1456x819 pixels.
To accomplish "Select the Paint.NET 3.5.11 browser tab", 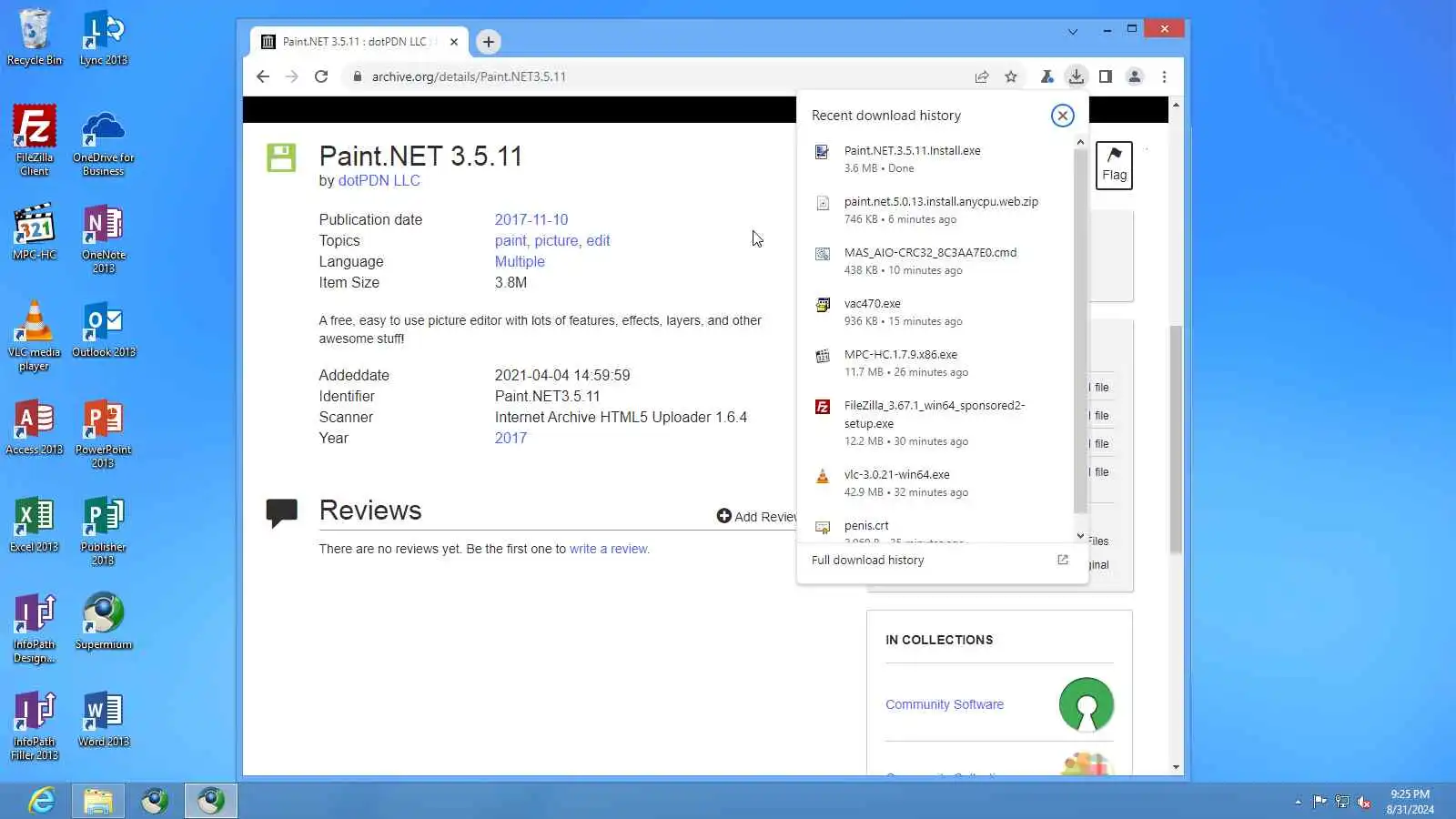I will [359, 42].
